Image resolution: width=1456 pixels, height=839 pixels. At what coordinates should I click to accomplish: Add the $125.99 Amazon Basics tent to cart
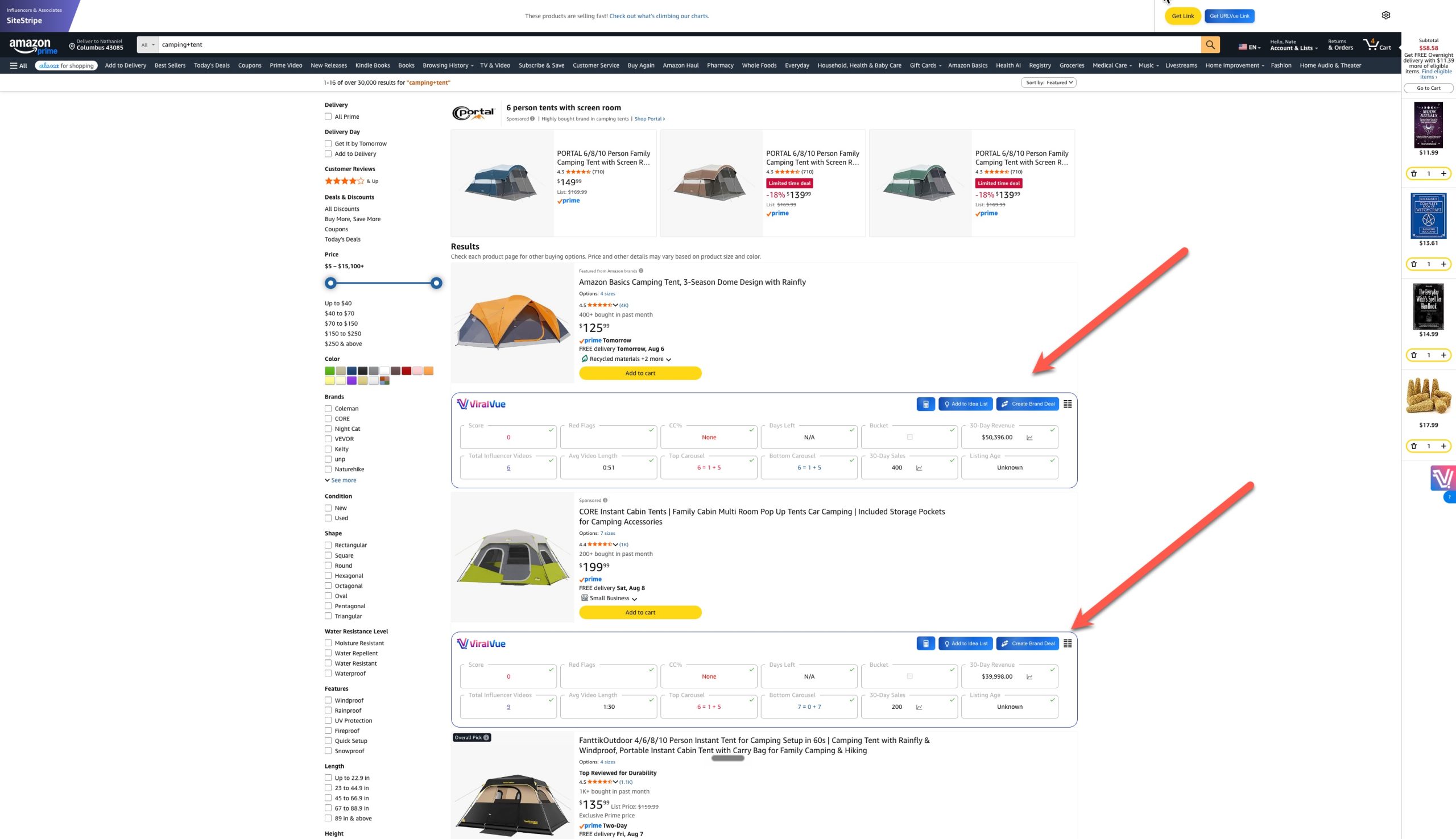click(640, 373)
